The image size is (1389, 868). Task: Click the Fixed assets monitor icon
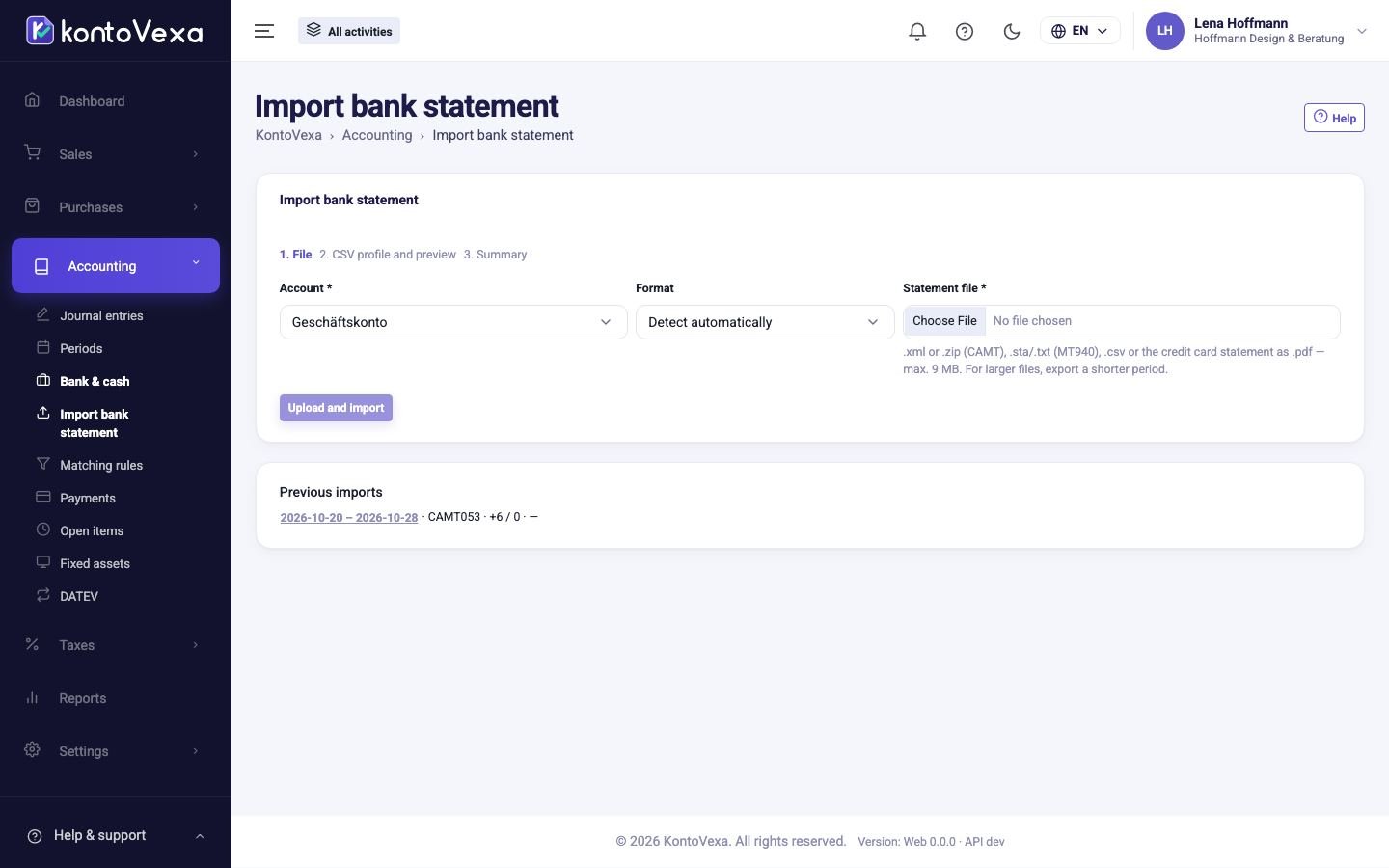coord(42,562)
